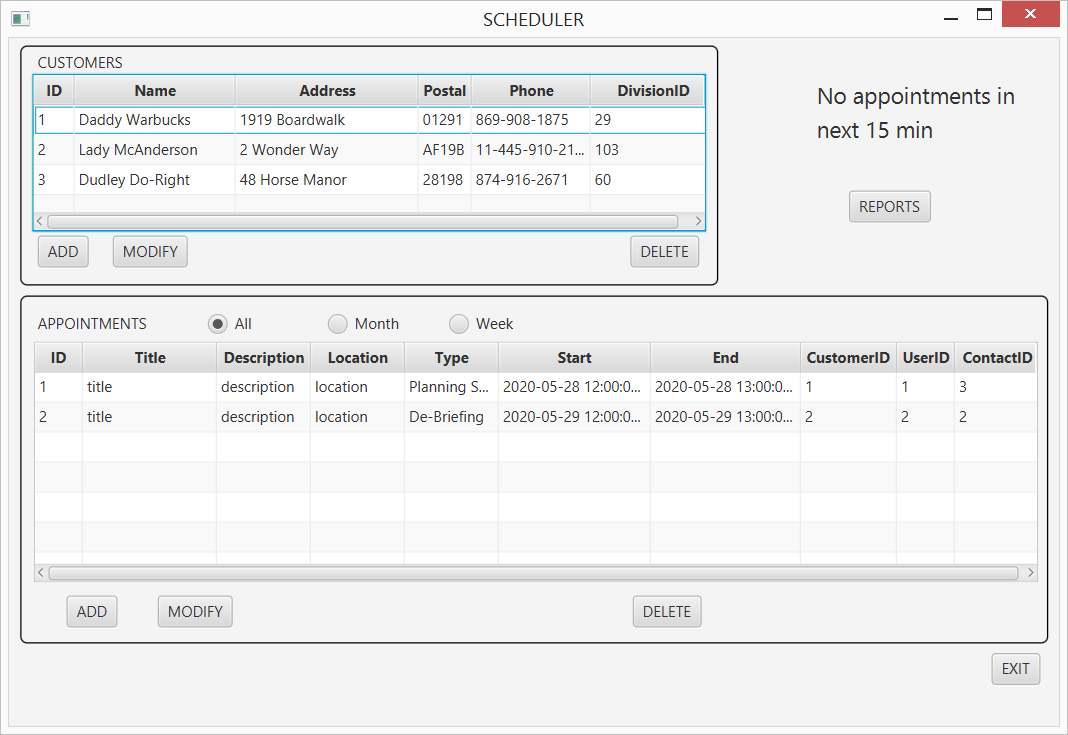
Task: Click DELETE under the APPOINTMENTS table
Action: point(666,611)
